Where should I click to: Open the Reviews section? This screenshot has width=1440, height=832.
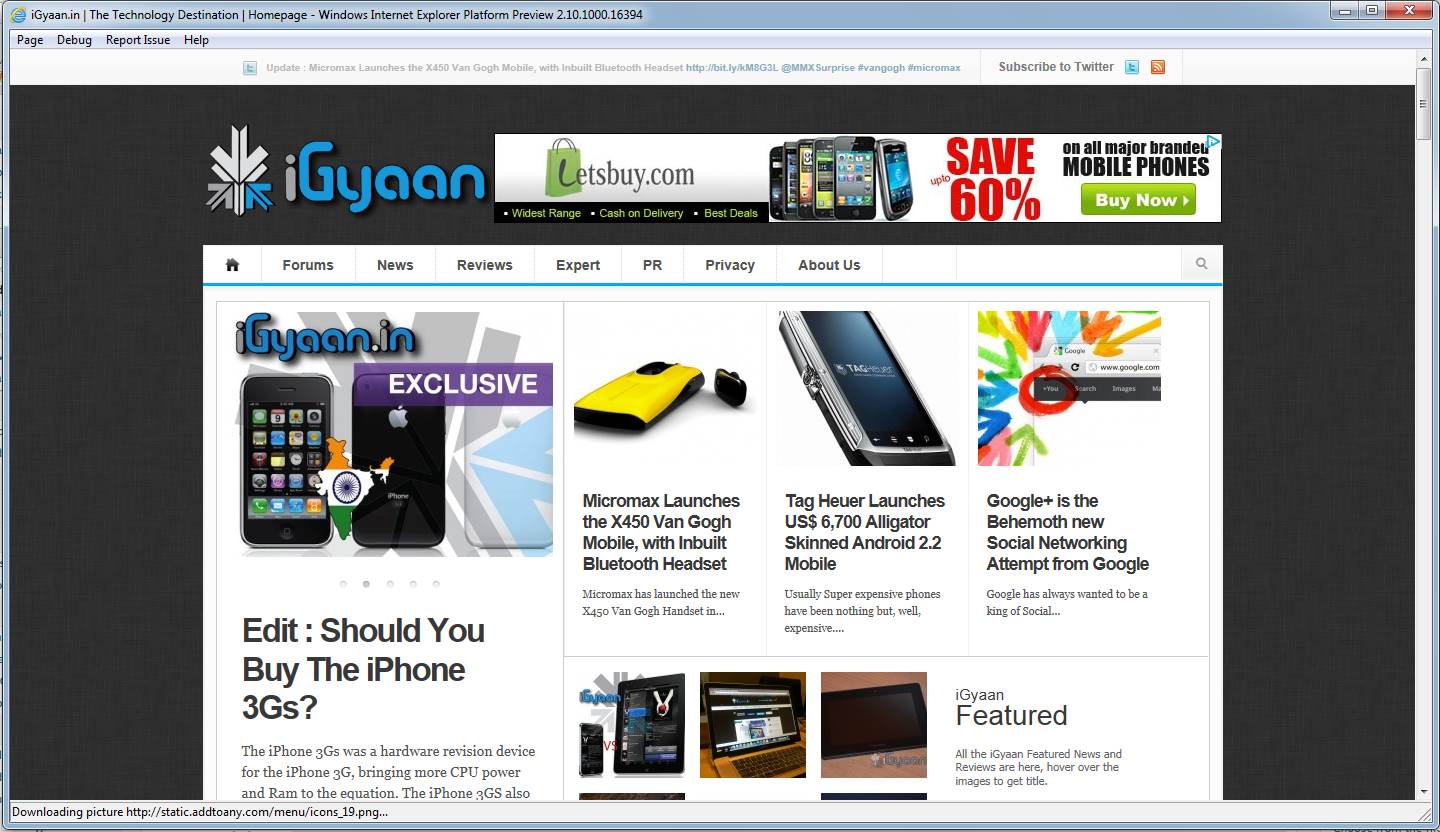tap(484, 264)
